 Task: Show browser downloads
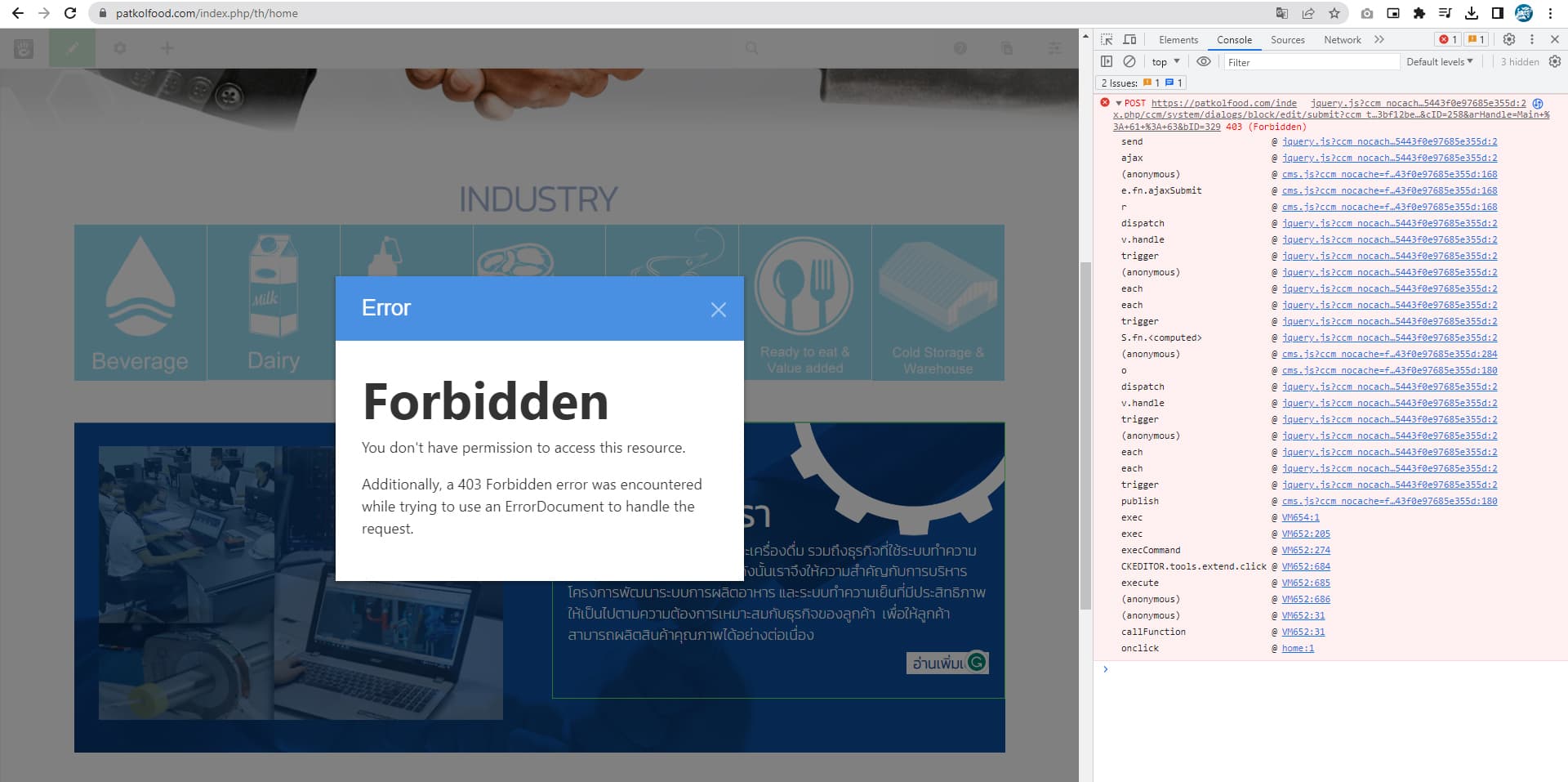click(x=1472, y=13)
